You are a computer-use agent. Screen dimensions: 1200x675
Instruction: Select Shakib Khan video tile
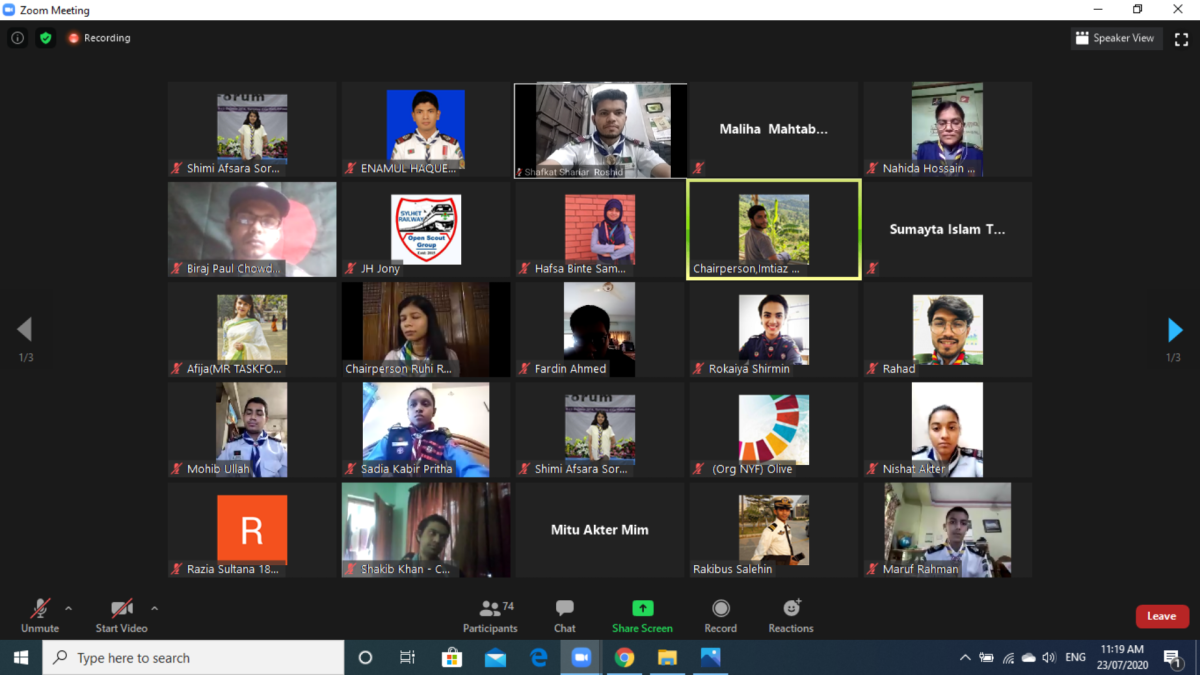point(426,530)
